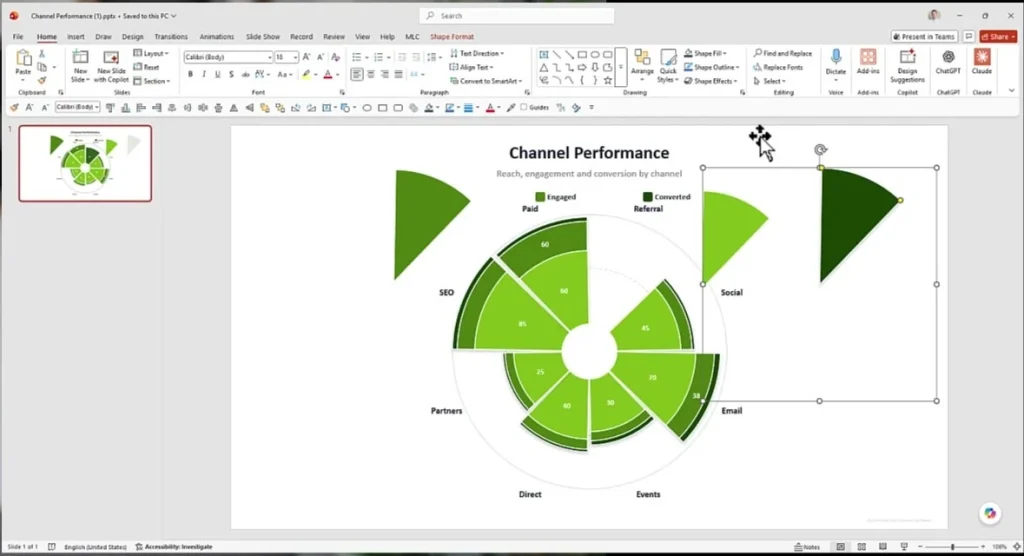Increase font size with the larger A icon
This screenshot has width=1024, height=556.
click(306, 57)
